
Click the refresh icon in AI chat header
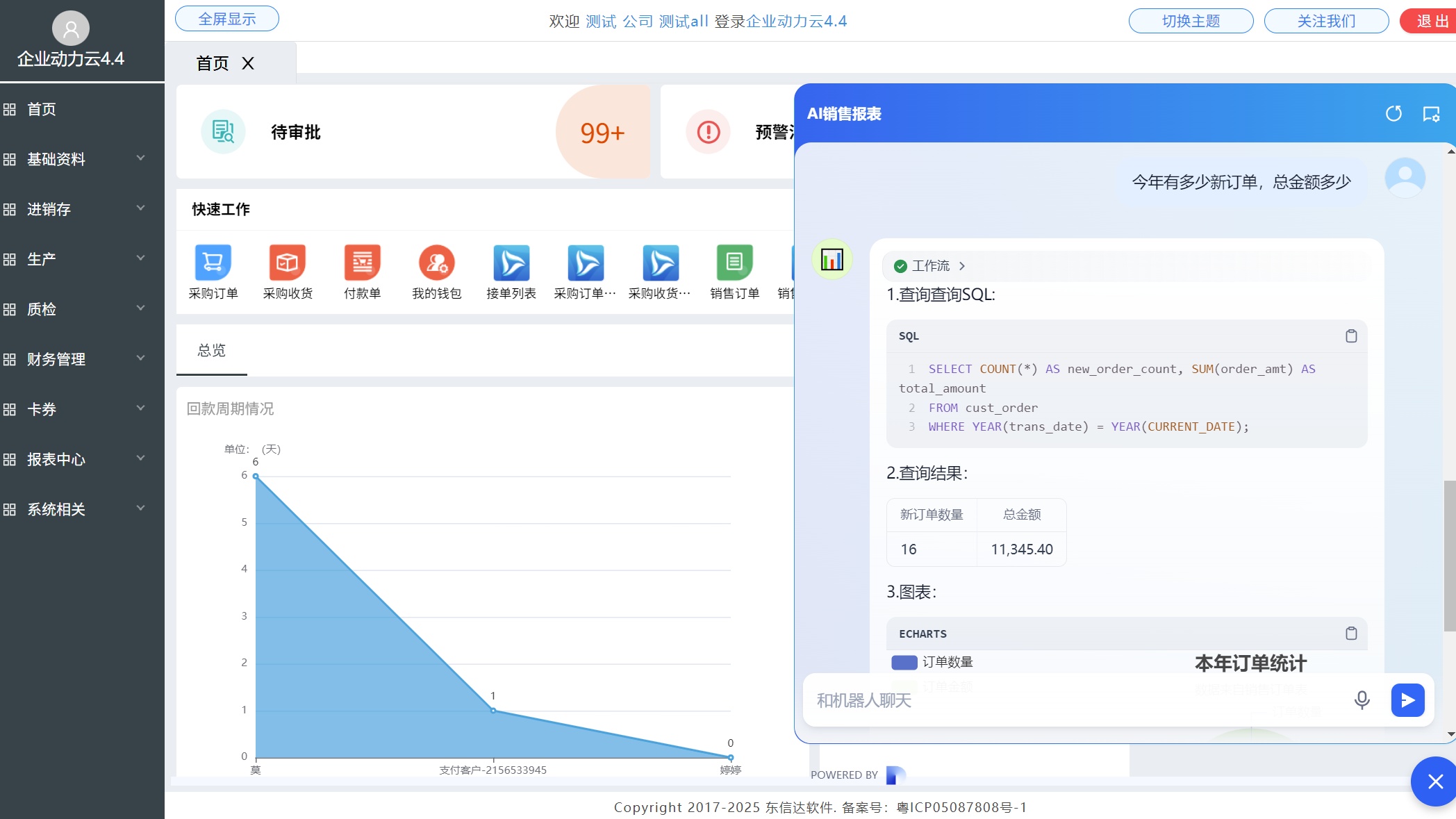[1393, 114]
